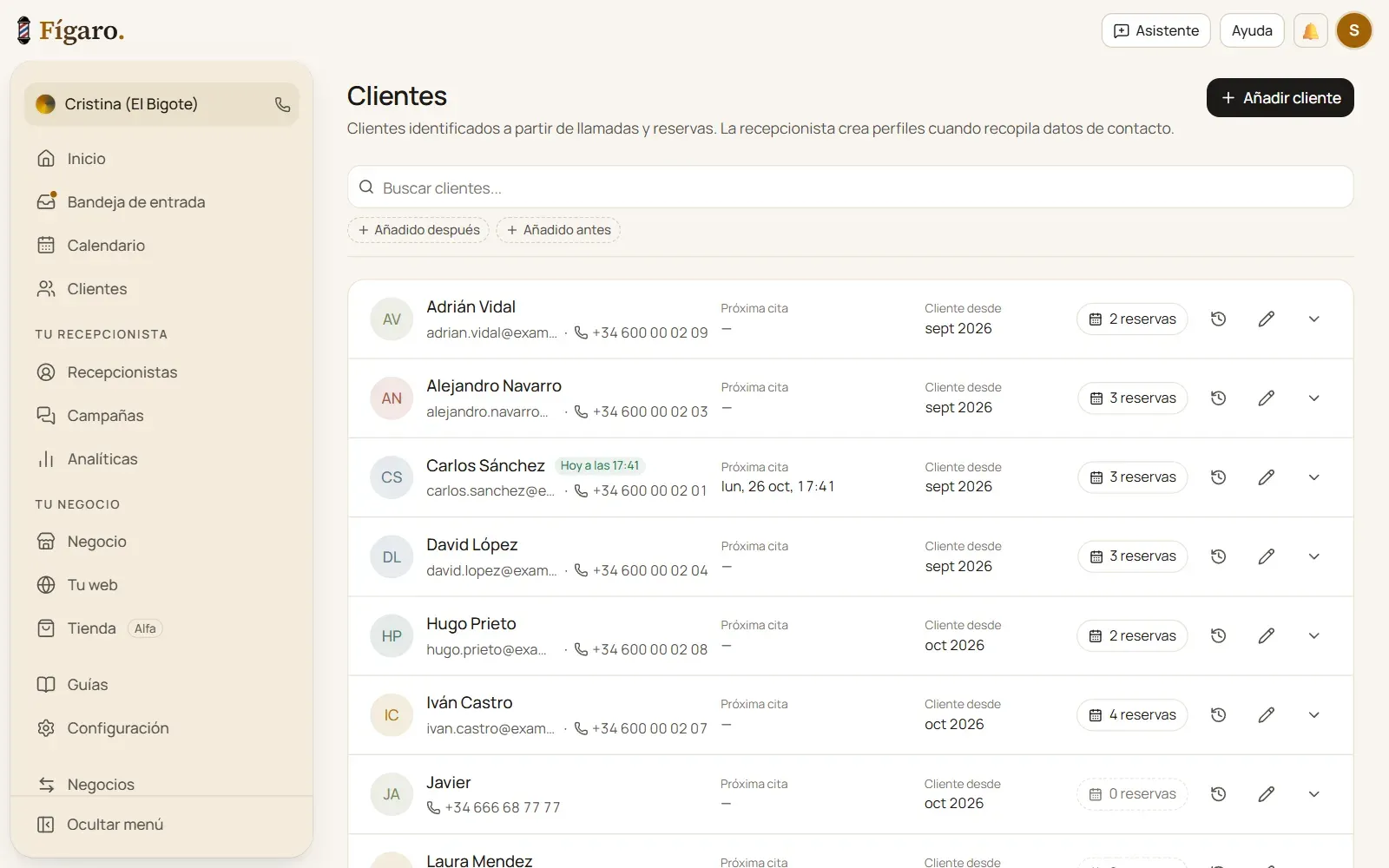The height and width of the screenshot is (868, 1389).
Task: Expand Hugo Prieto row chevron
Action: [1314, 635]
